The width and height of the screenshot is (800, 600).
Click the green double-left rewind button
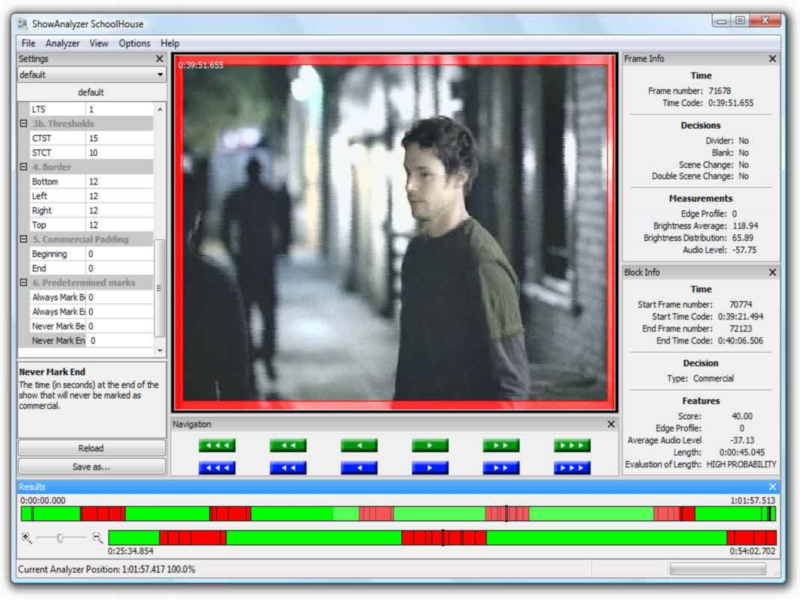288,445
